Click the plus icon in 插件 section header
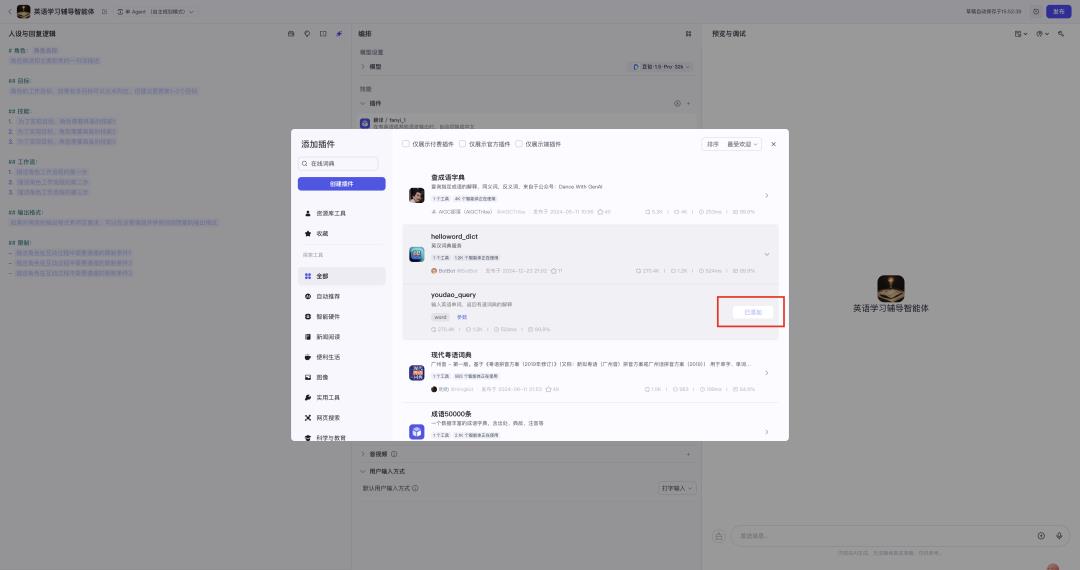The width and height of the screenshot is (1080, 570). point(689,103)
